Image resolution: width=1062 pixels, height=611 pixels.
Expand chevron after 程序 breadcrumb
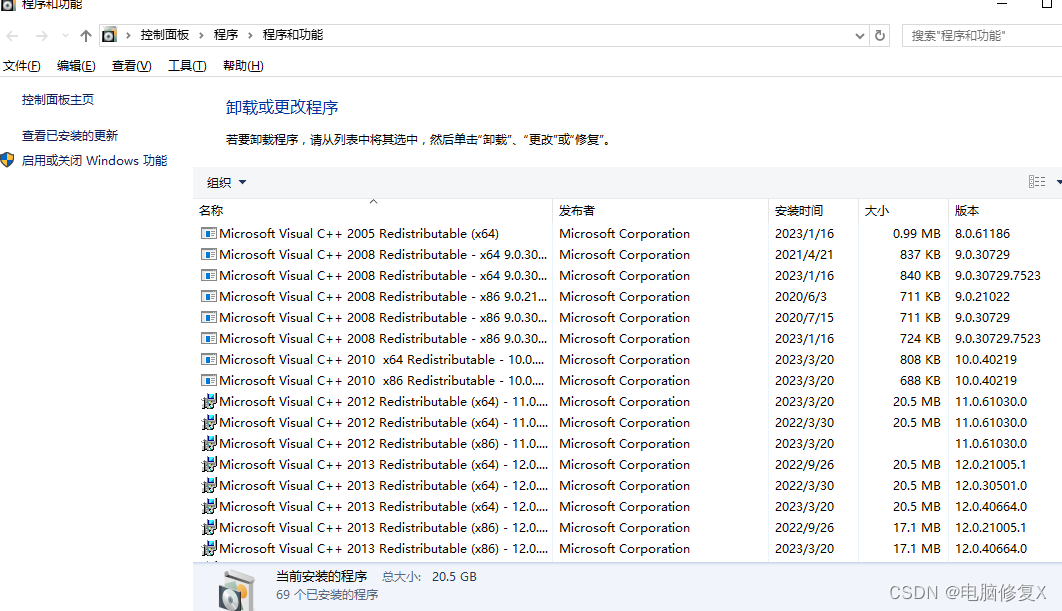click(250, 35)
